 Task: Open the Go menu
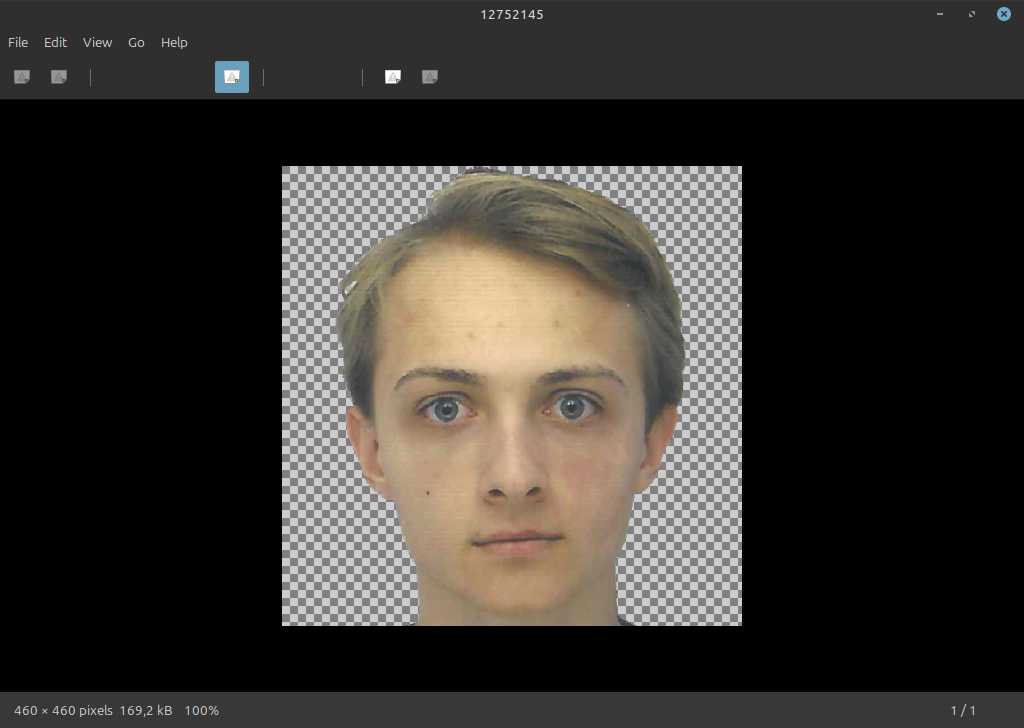point(136,42)
